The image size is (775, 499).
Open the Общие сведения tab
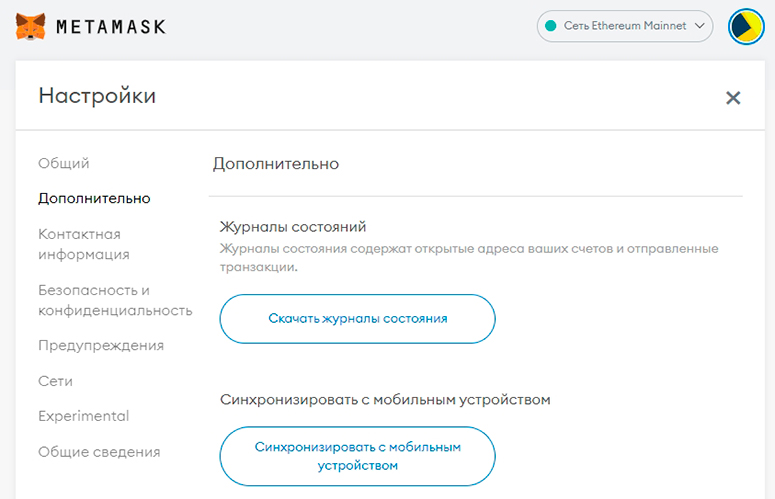(99, 452)
